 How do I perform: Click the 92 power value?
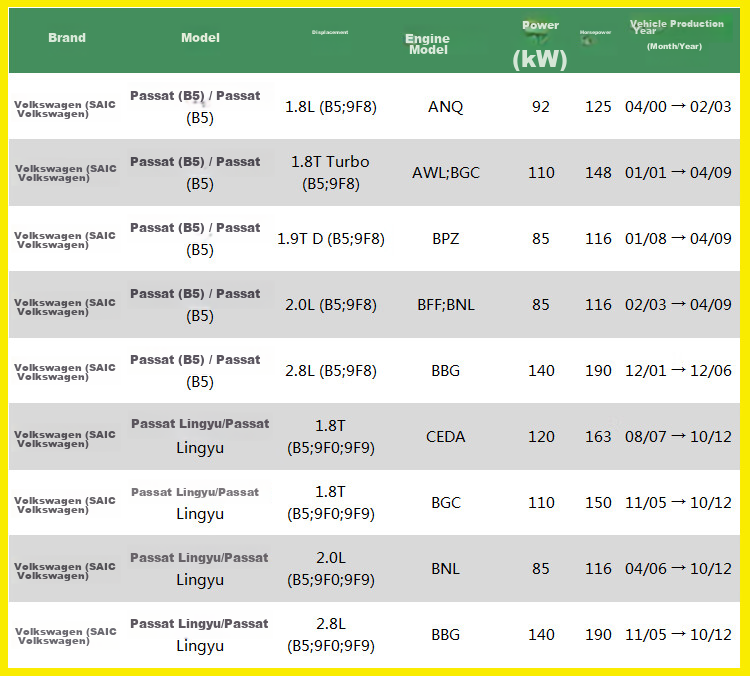click(x=541, y=106)
